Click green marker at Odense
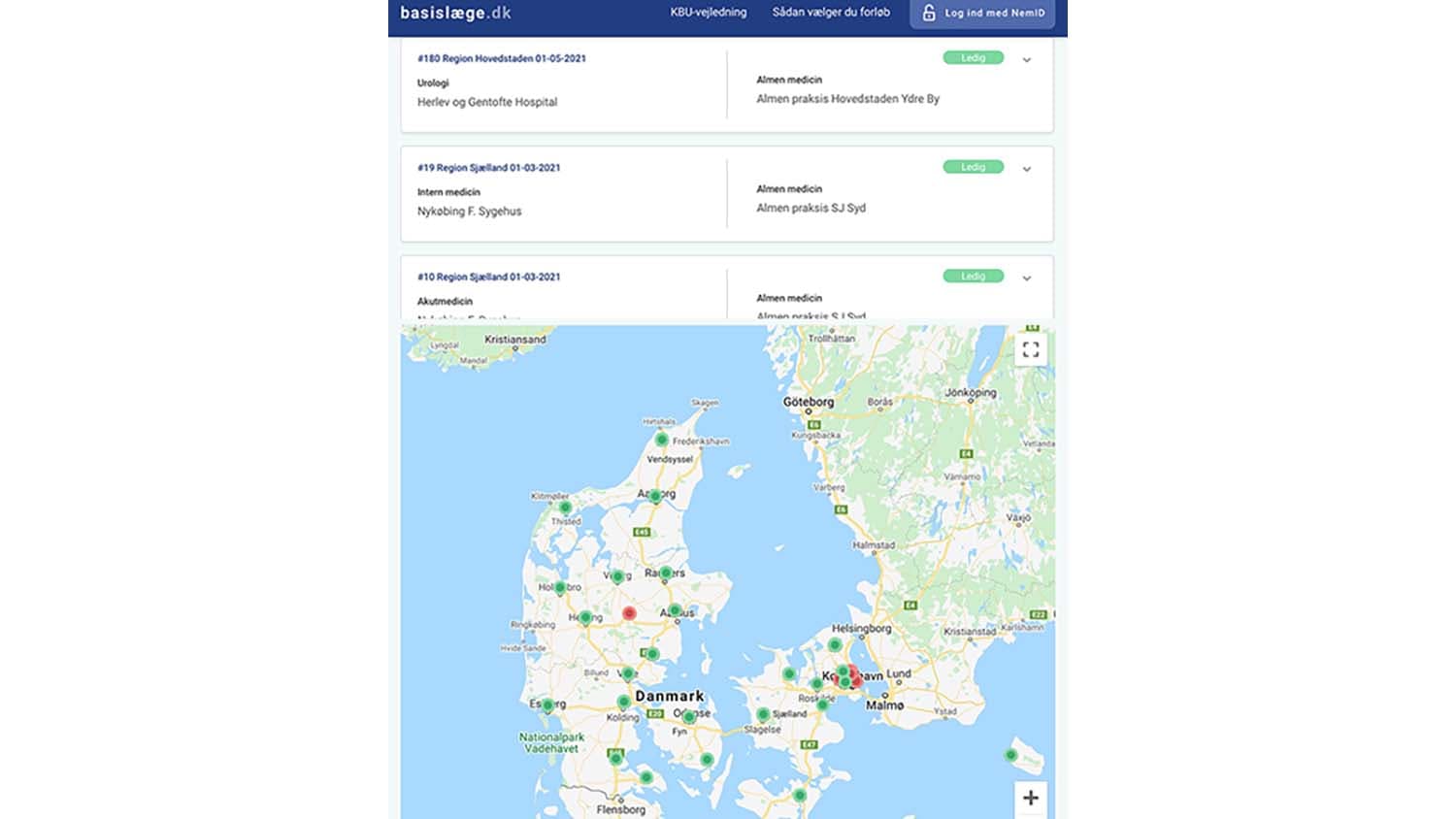Image resolution: width=1456 pixels, height=819 pixels. pyautogui.click(x=688, y=717)
